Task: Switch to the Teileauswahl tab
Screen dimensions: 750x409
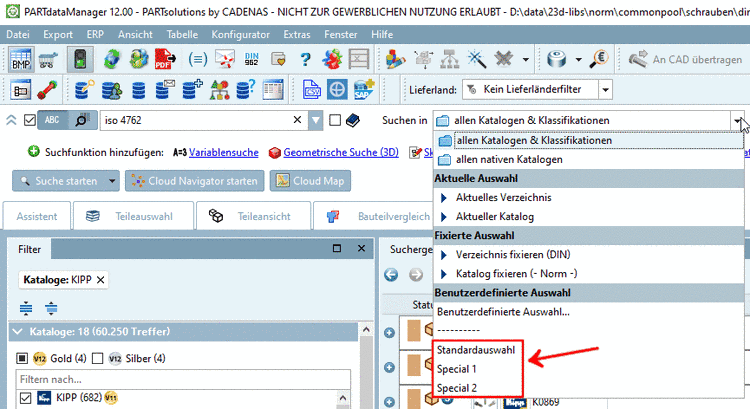Action: pos(133,216)
